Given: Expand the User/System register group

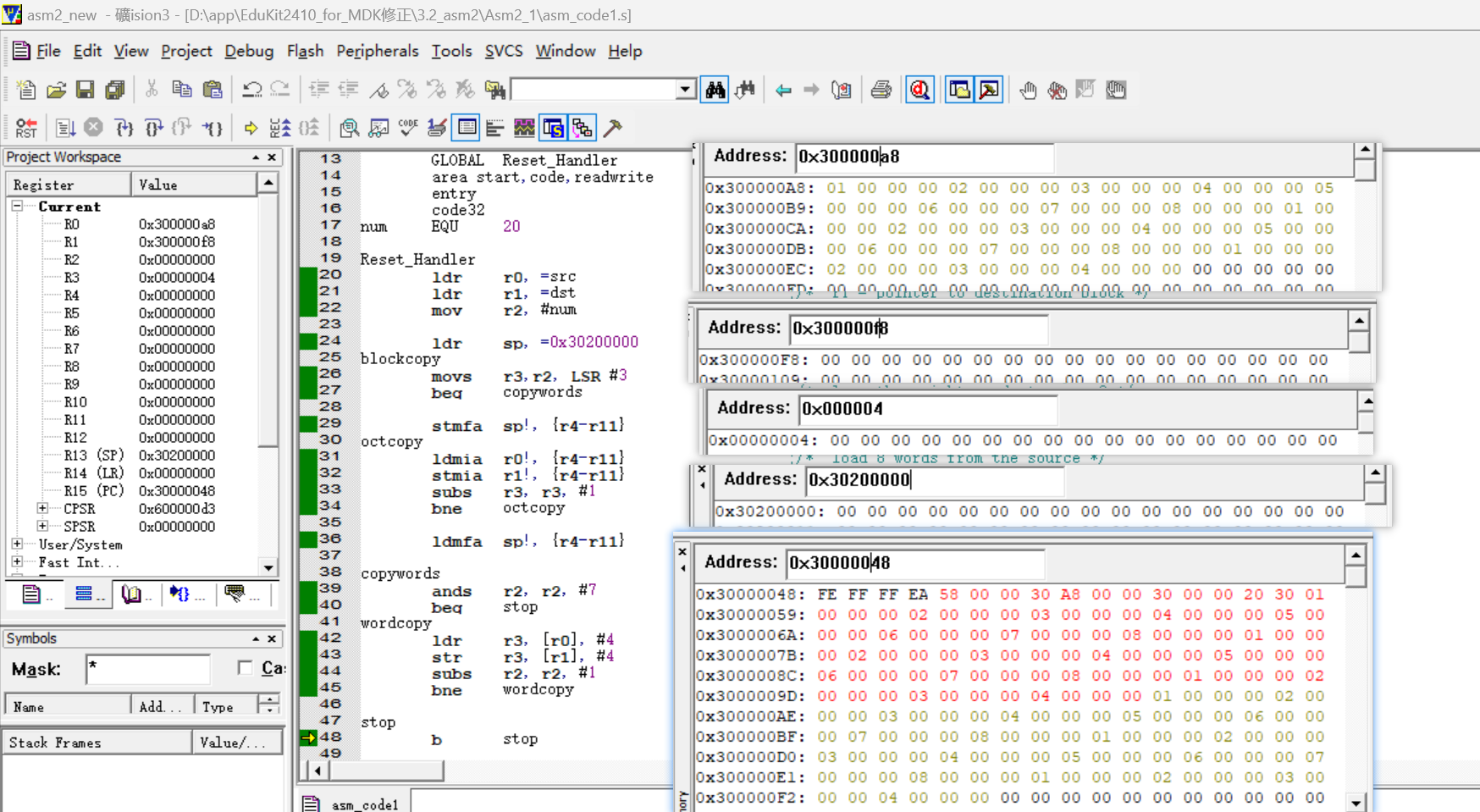Looking at the screenshot, I should [x=17, y=544].
